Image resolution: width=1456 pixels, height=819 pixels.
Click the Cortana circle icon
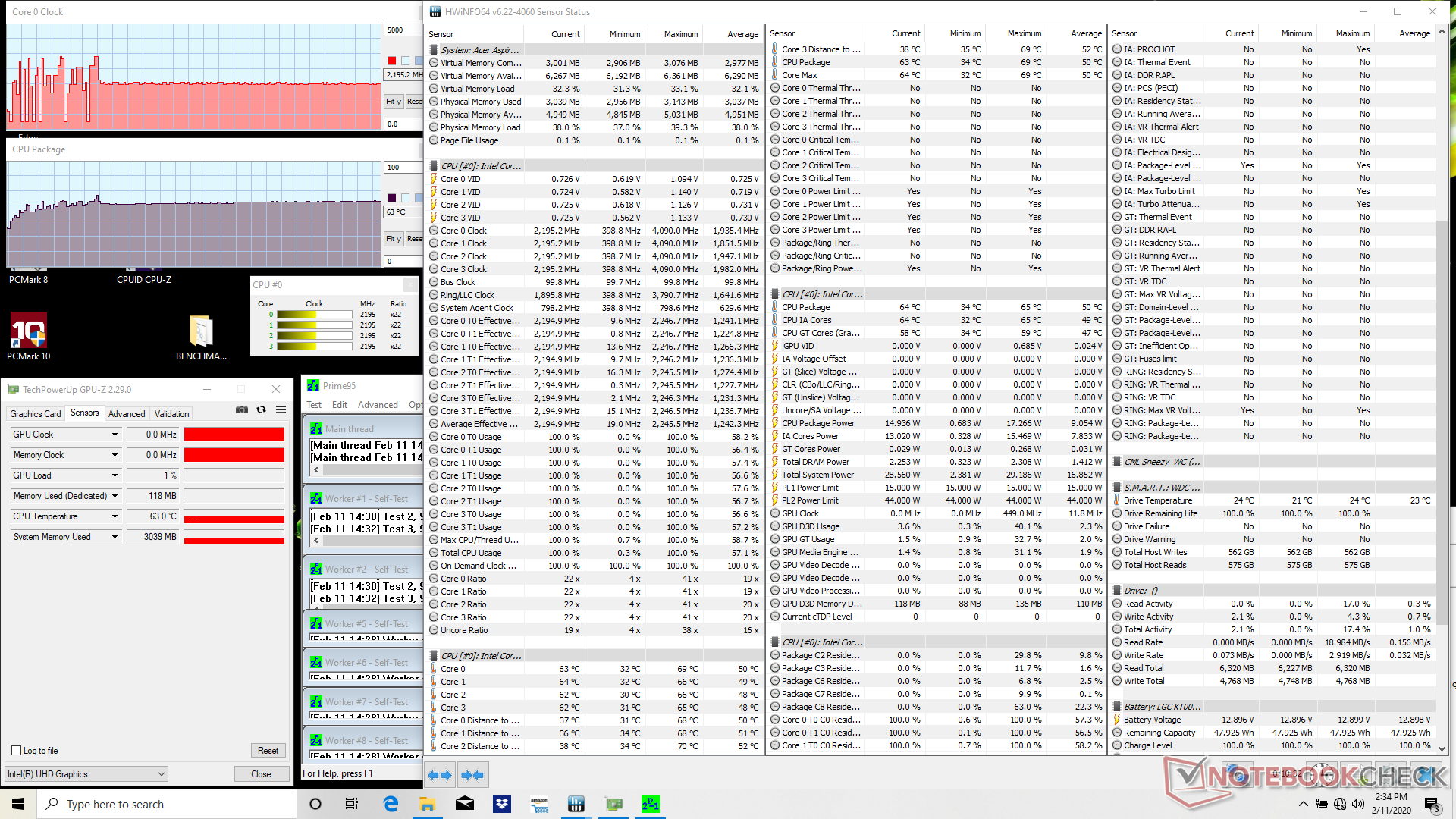click(315, 804)
